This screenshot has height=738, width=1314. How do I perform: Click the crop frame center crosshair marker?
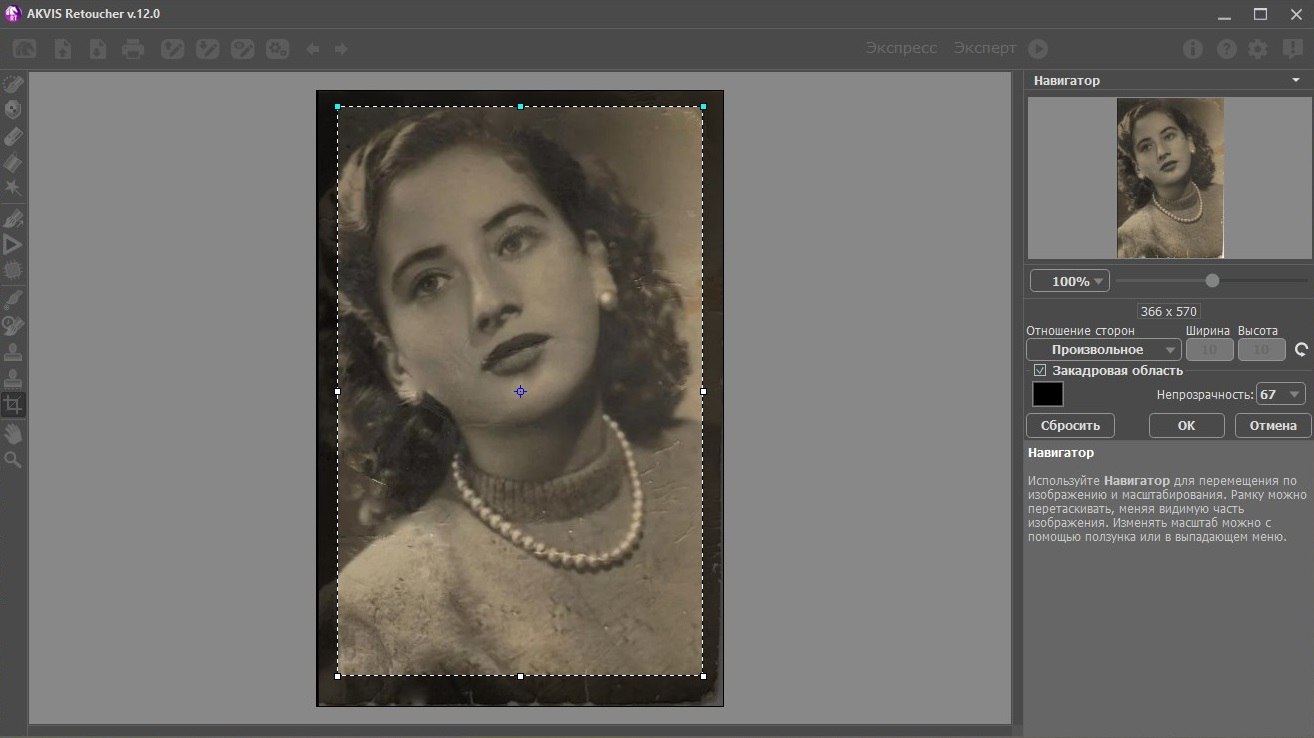pyautogui.click(x=520, y=391)
